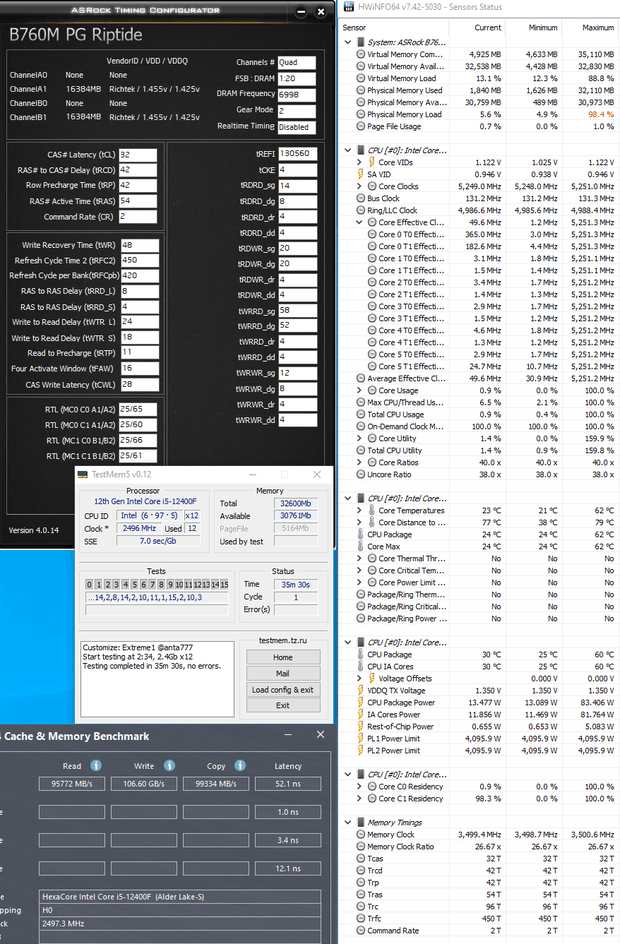Click the Memory Clock sensor icon

(x=361, y=834)
